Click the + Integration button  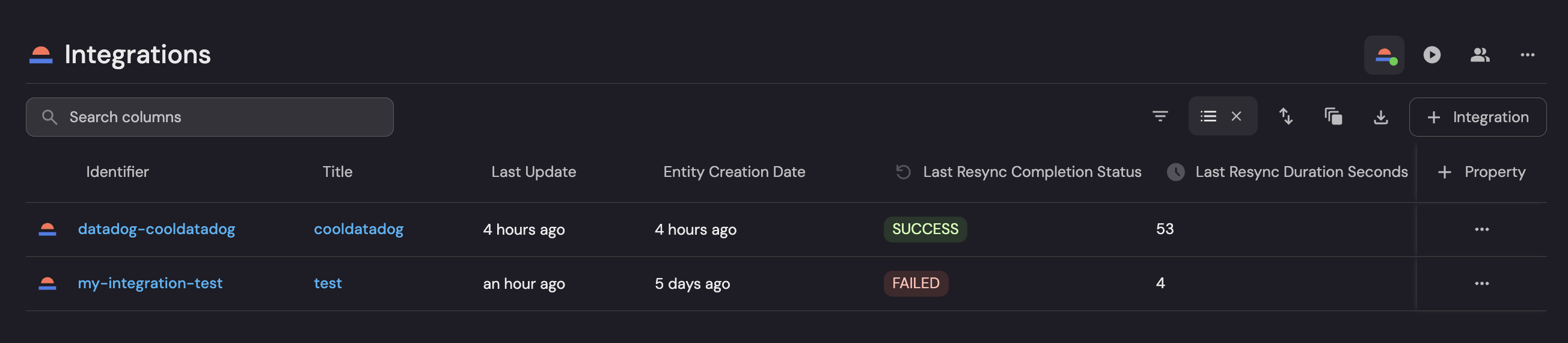(x=1477, y=117)
